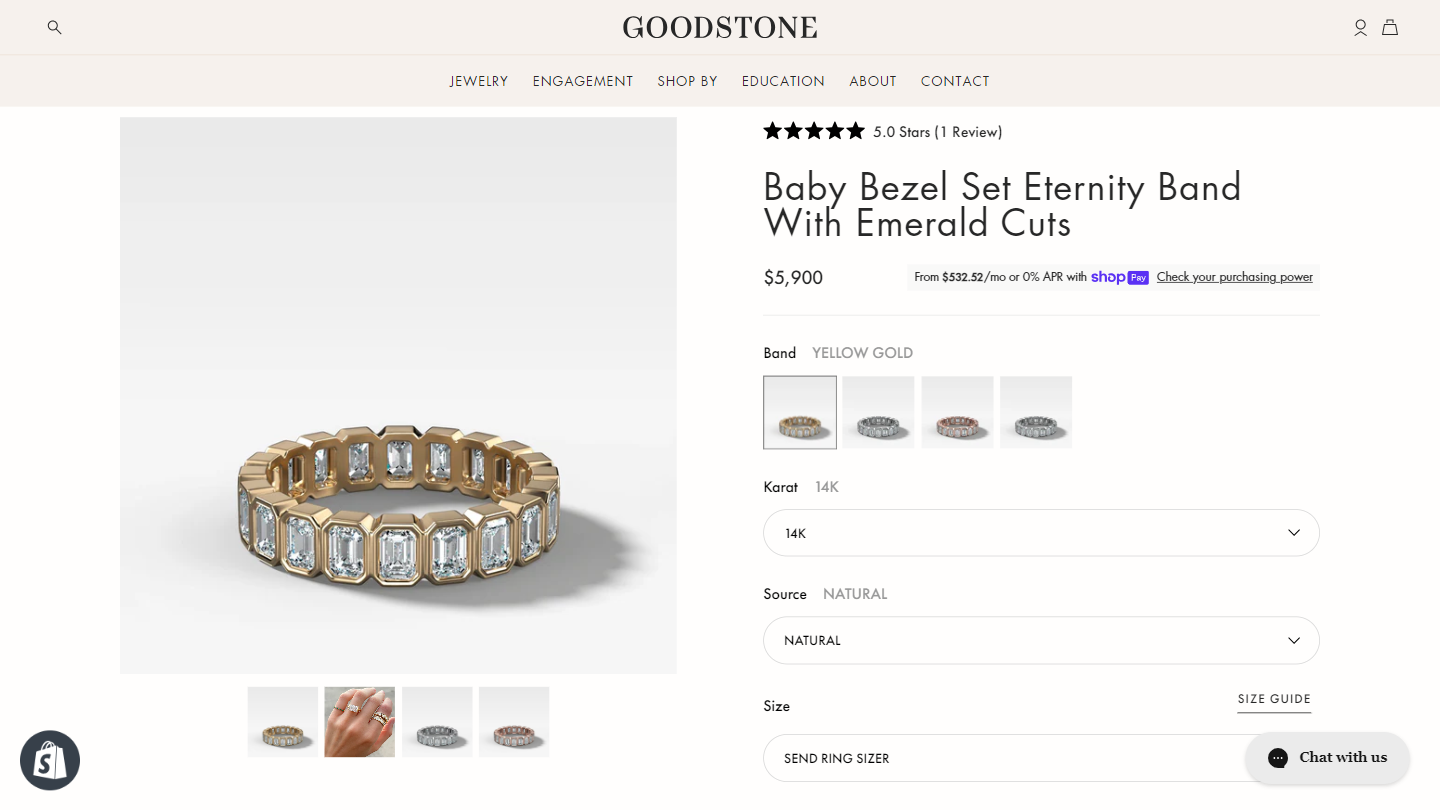Select the rose gold band swatch

click(957, 412)
